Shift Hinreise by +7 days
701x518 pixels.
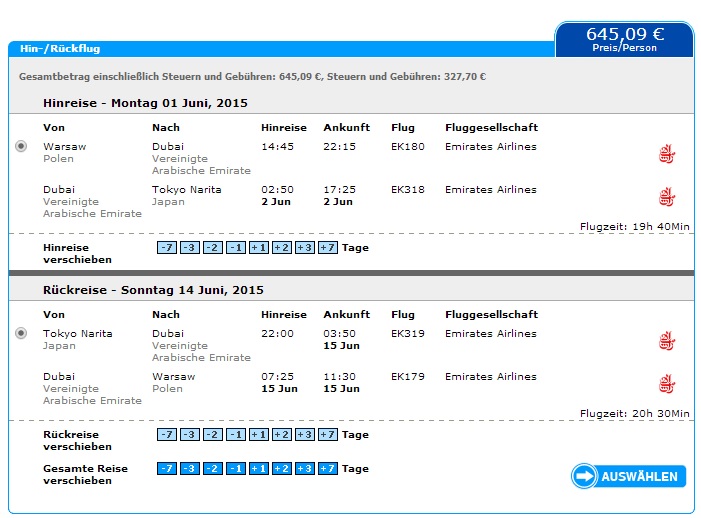328,248
